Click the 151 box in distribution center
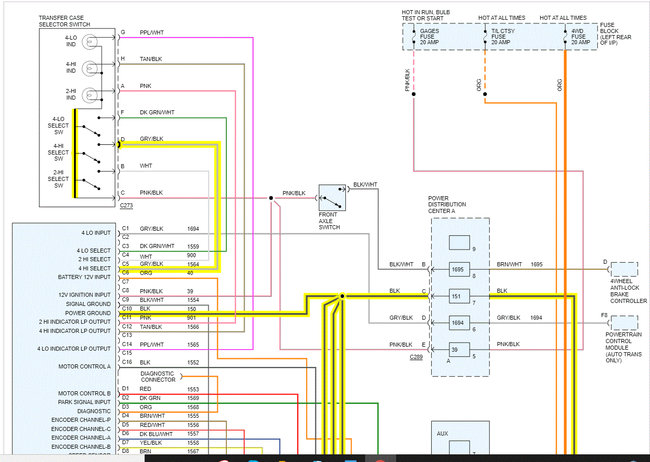This screenshot has width=650, height=462. coord(459,296)
